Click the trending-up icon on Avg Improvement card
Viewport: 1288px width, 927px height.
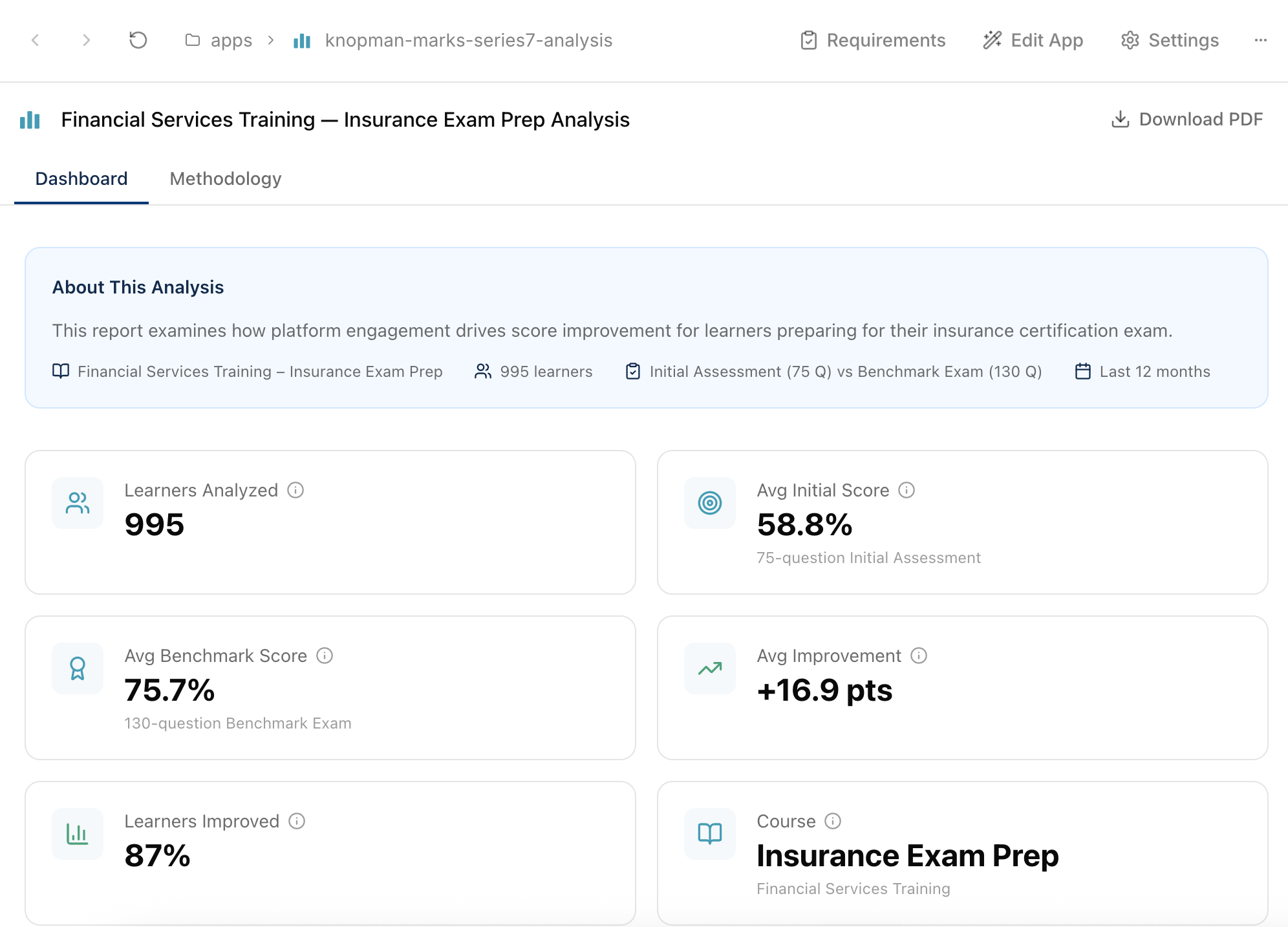pos(710,668)
